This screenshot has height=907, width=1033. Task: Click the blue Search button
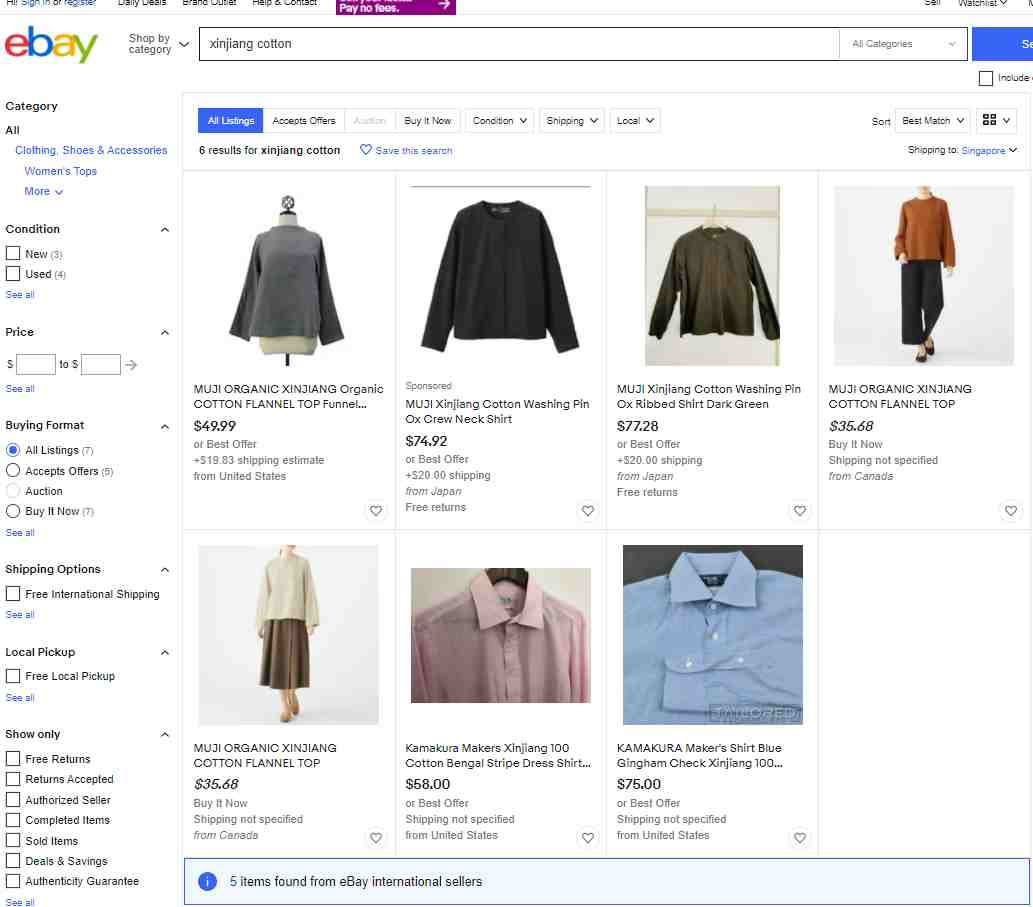[x=1003, y=44]
